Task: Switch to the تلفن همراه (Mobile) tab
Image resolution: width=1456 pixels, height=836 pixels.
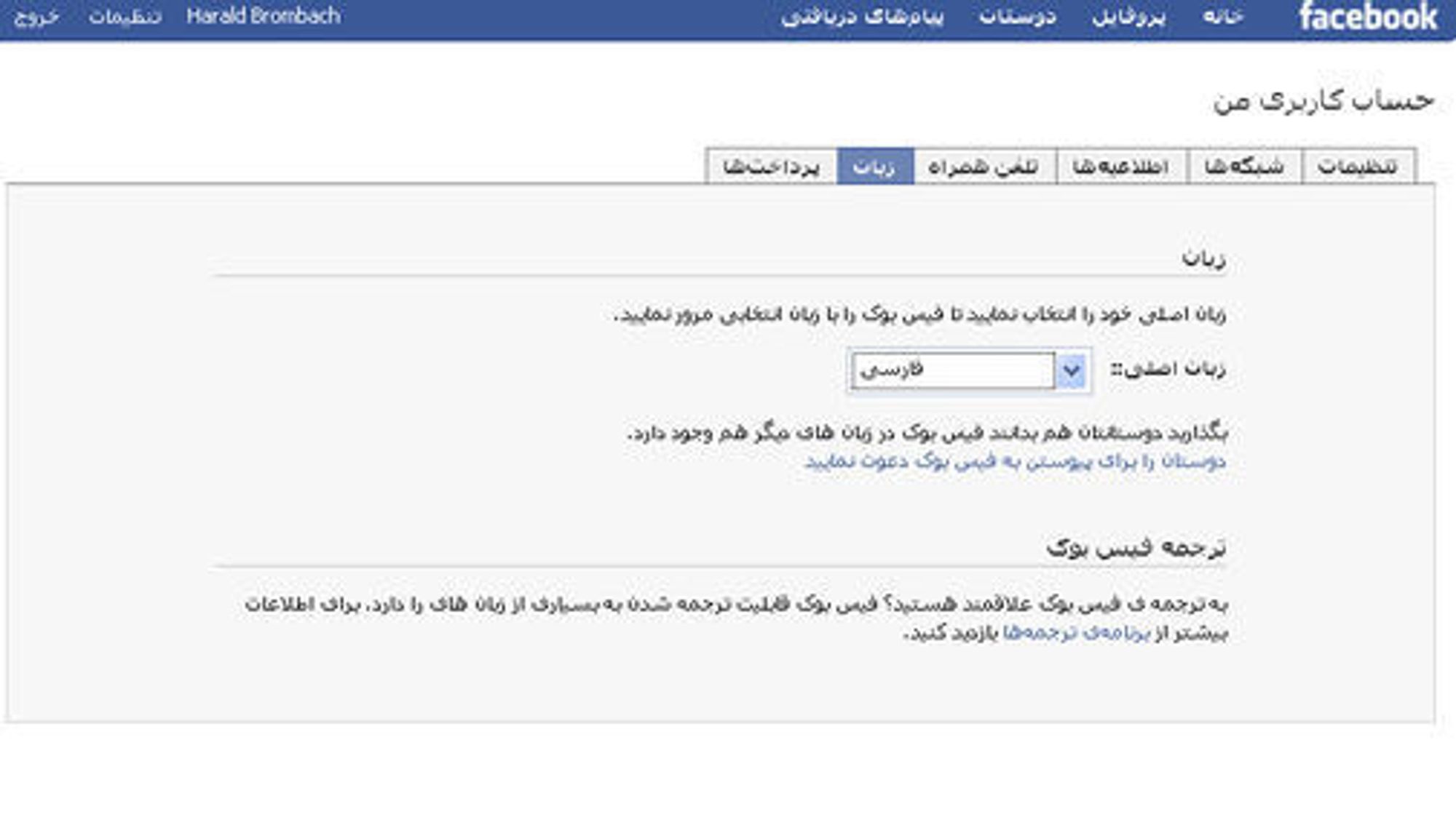Action: (984, 167)
